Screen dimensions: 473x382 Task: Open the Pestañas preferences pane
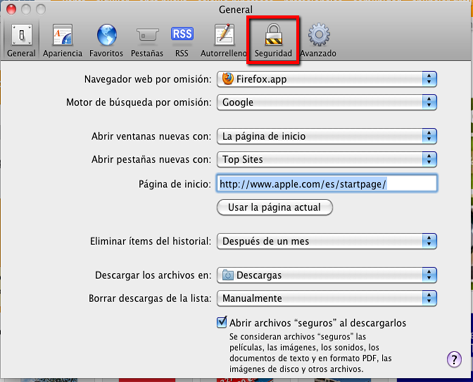pyautogui.click(x=147, y=40)
